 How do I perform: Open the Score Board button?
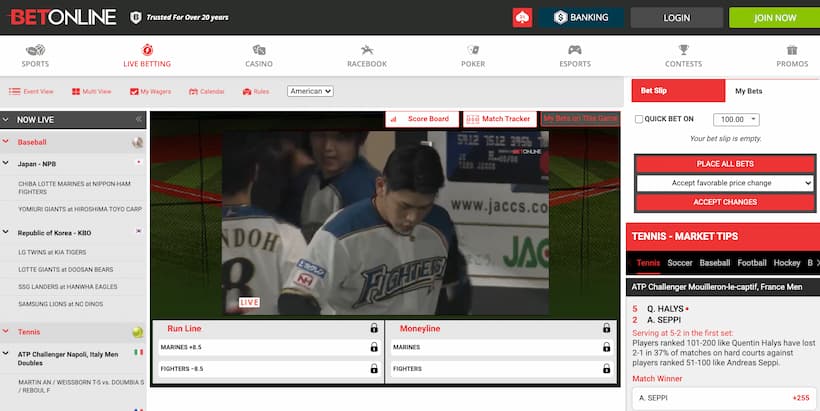point(422,119)
